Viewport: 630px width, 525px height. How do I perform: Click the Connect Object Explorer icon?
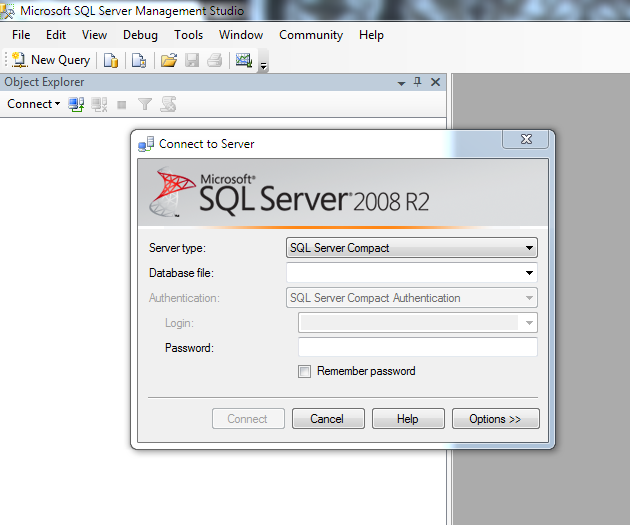(x=76, y=104)
